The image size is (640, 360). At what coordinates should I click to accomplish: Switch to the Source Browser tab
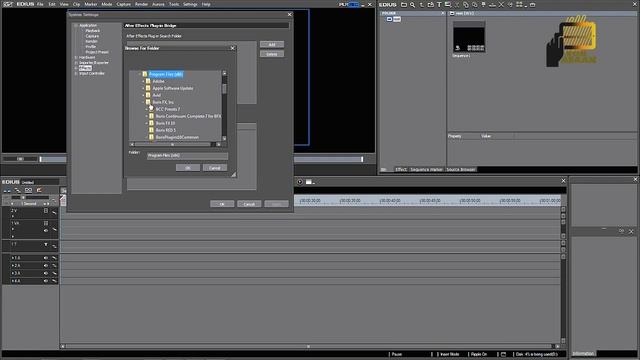460,169
